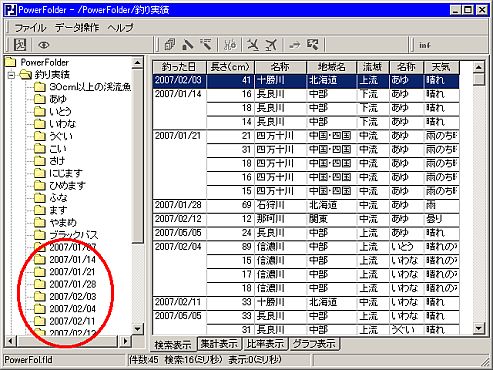493x370 pixels.
Task: Click the pencil edit icon in toolbar
Action: pyautogui.click(x=188, y=44)
